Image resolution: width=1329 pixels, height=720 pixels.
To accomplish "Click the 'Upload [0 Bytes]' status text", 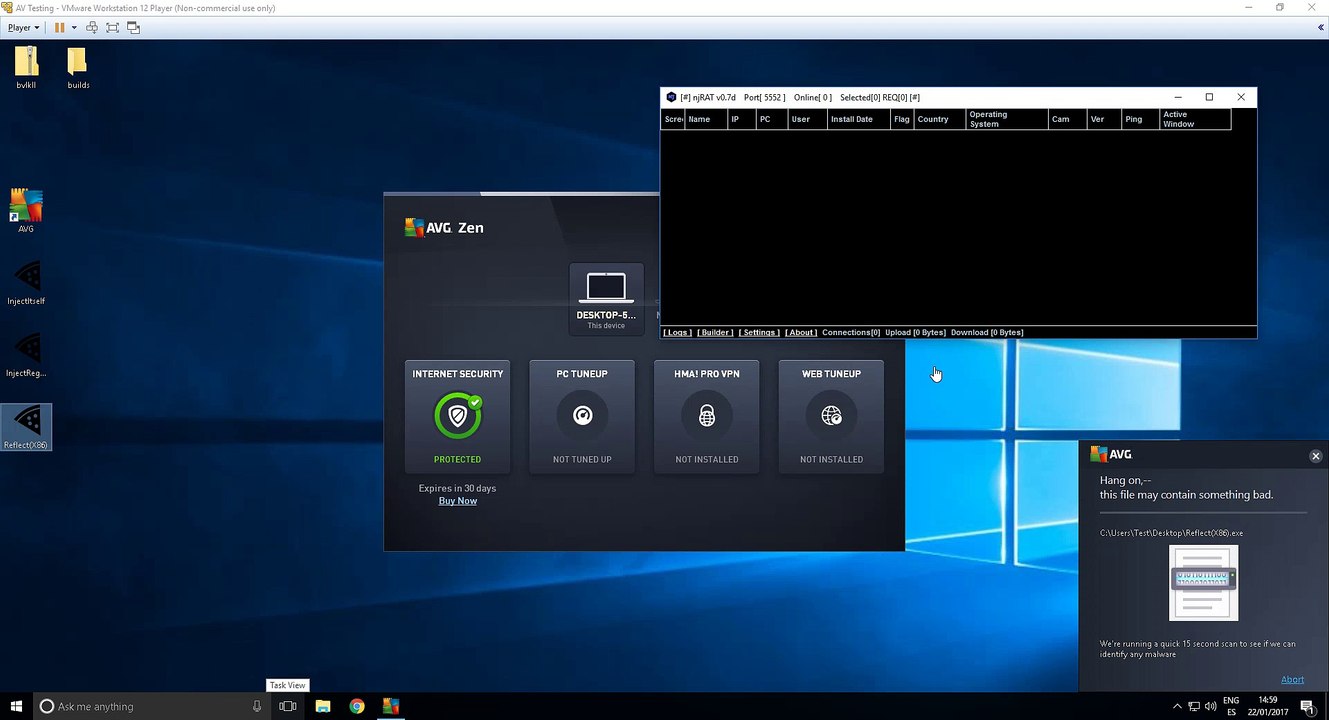I will pos(915,332).
